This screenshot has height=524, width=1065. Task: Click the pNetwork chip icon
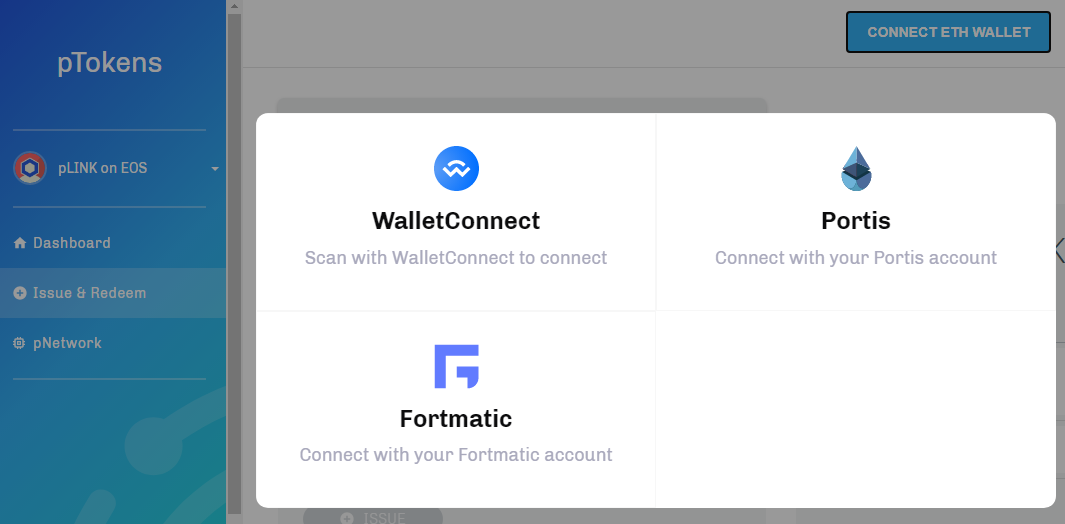pyautogui.click(x=20, y=343)
